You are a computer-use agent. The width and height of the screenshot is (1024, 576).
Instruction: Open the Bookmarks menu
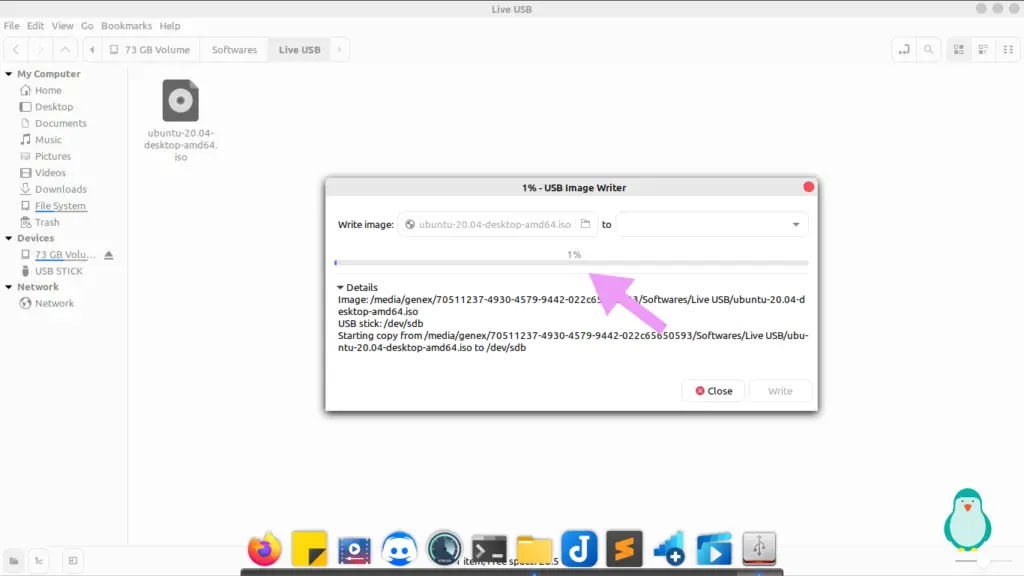[x=127, y=26]
